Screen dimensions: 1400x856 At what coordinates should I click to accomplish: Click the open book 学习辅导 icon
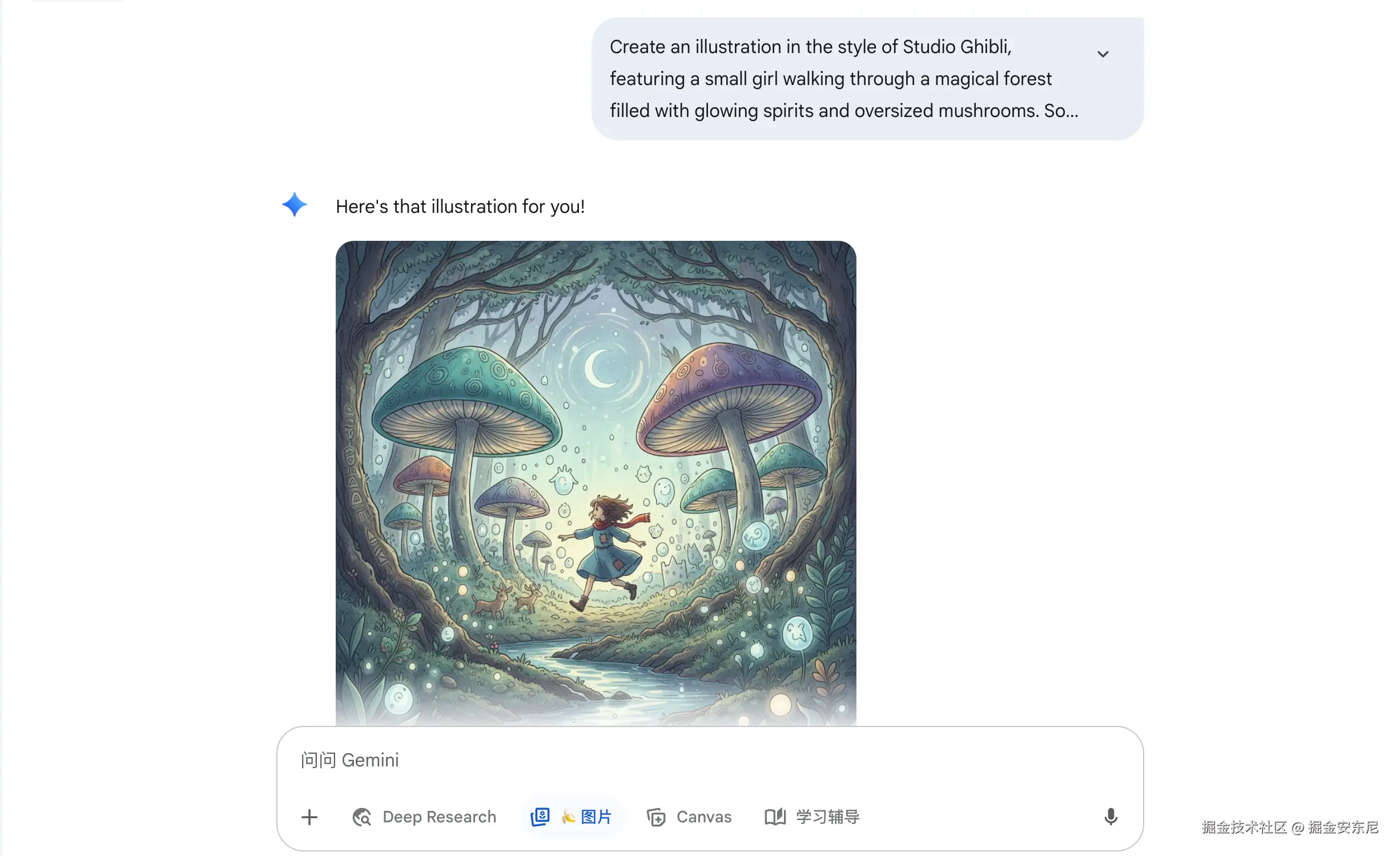click(x=775, y=817)
